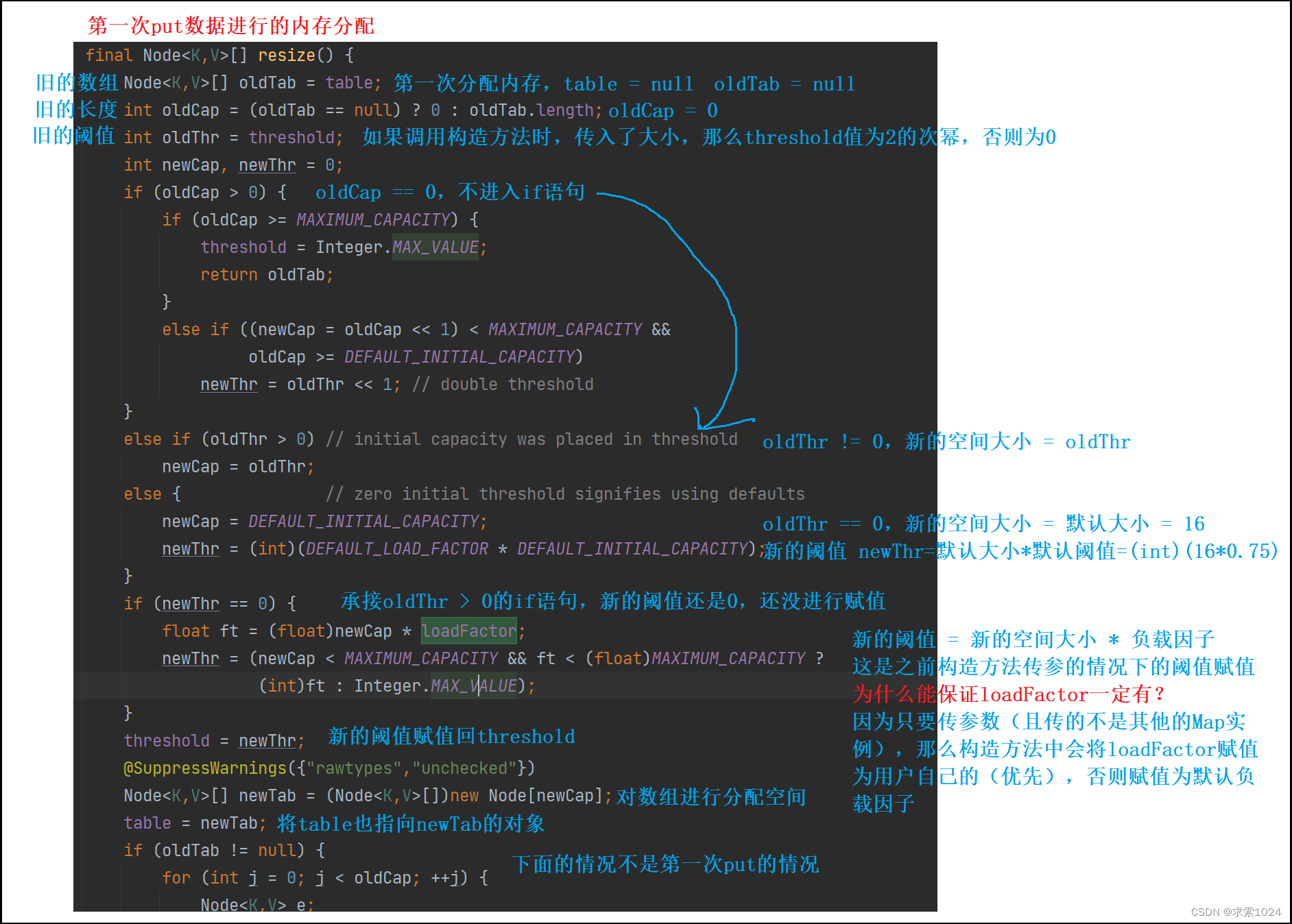
Task: Select the DEFAULT_LOAD_FACTOR constant
Action: point(397,549)
